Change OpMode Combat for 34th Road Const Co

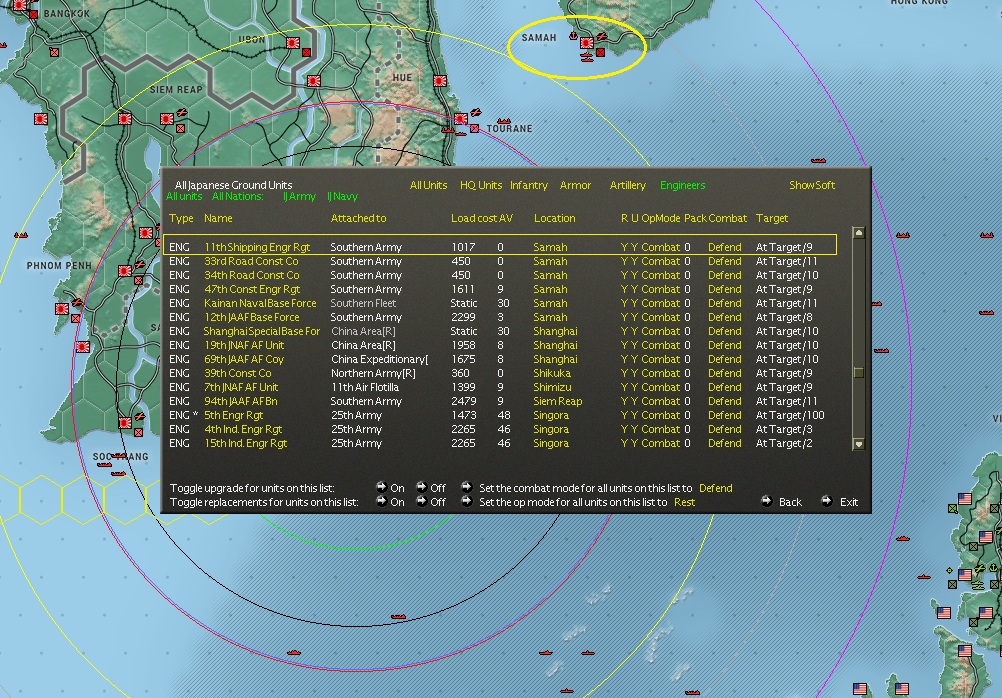661,275
